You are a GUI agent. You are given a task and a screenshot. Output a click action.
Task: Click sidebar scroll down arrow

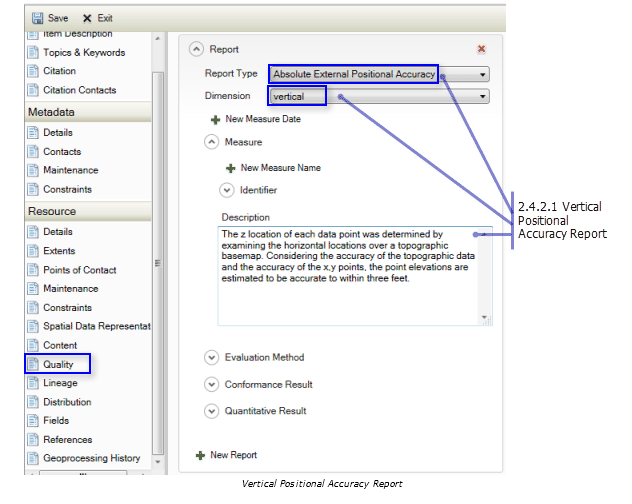click(x=158, y=462)
